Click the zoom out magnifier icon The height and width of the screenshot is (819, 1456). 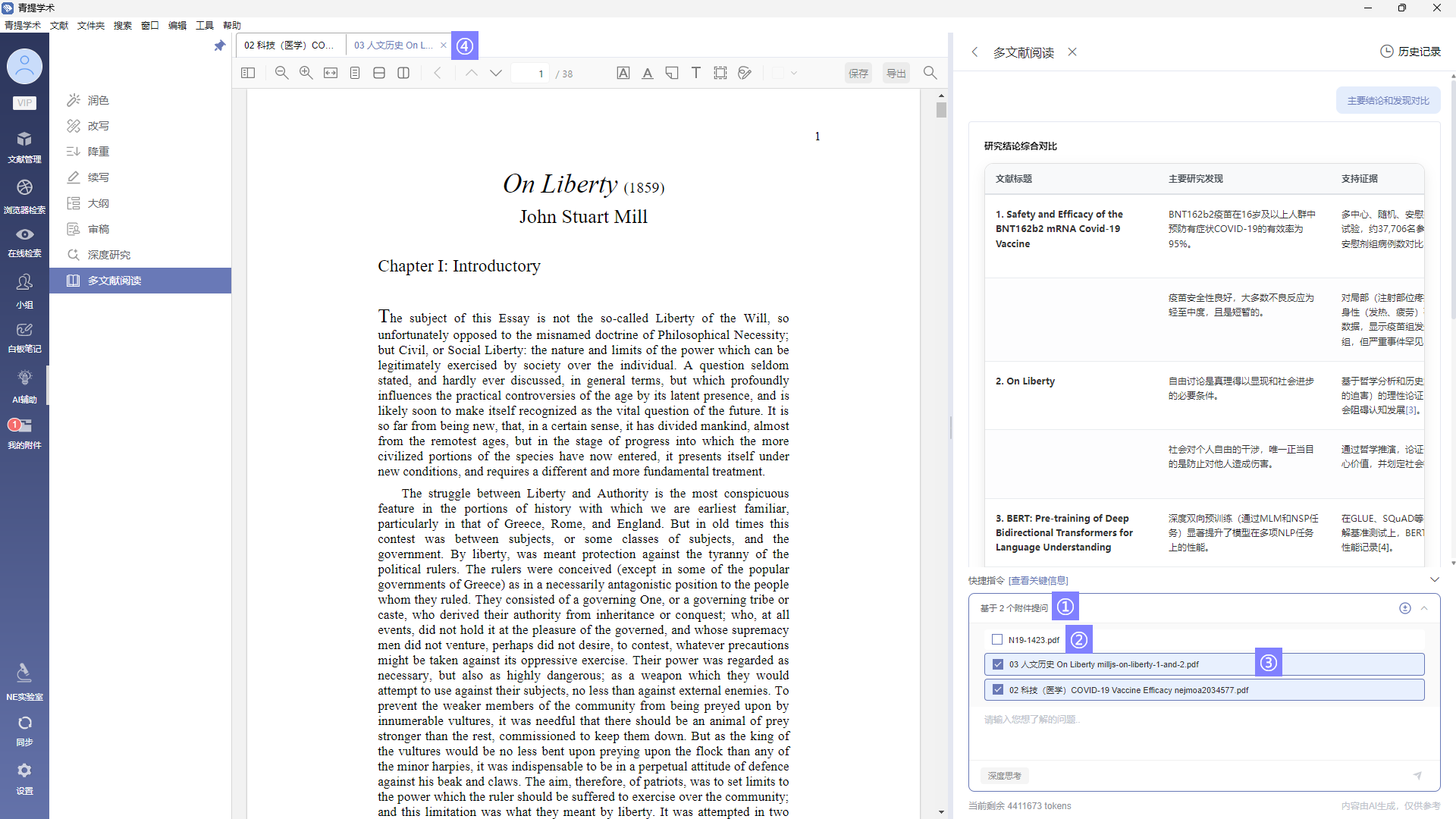281,73
